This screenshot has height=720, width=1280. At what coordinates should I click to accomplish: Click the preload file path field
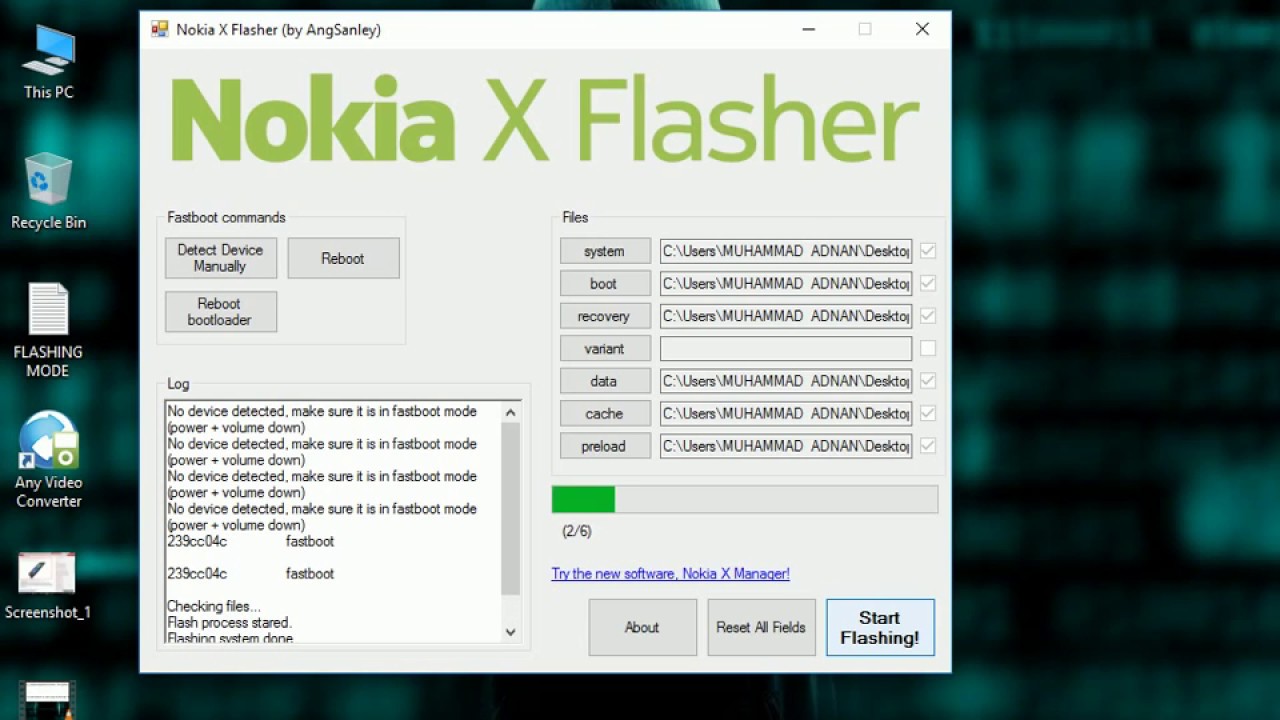(x=786, y=446)
